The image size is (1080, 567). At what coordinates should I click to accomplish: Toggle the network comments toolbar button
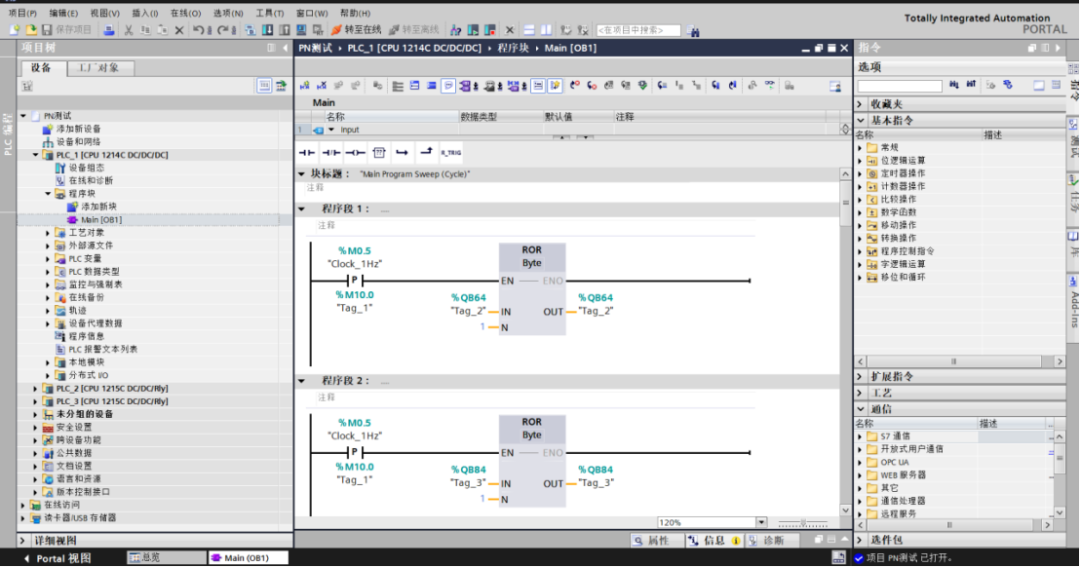[x=538, y=85]
